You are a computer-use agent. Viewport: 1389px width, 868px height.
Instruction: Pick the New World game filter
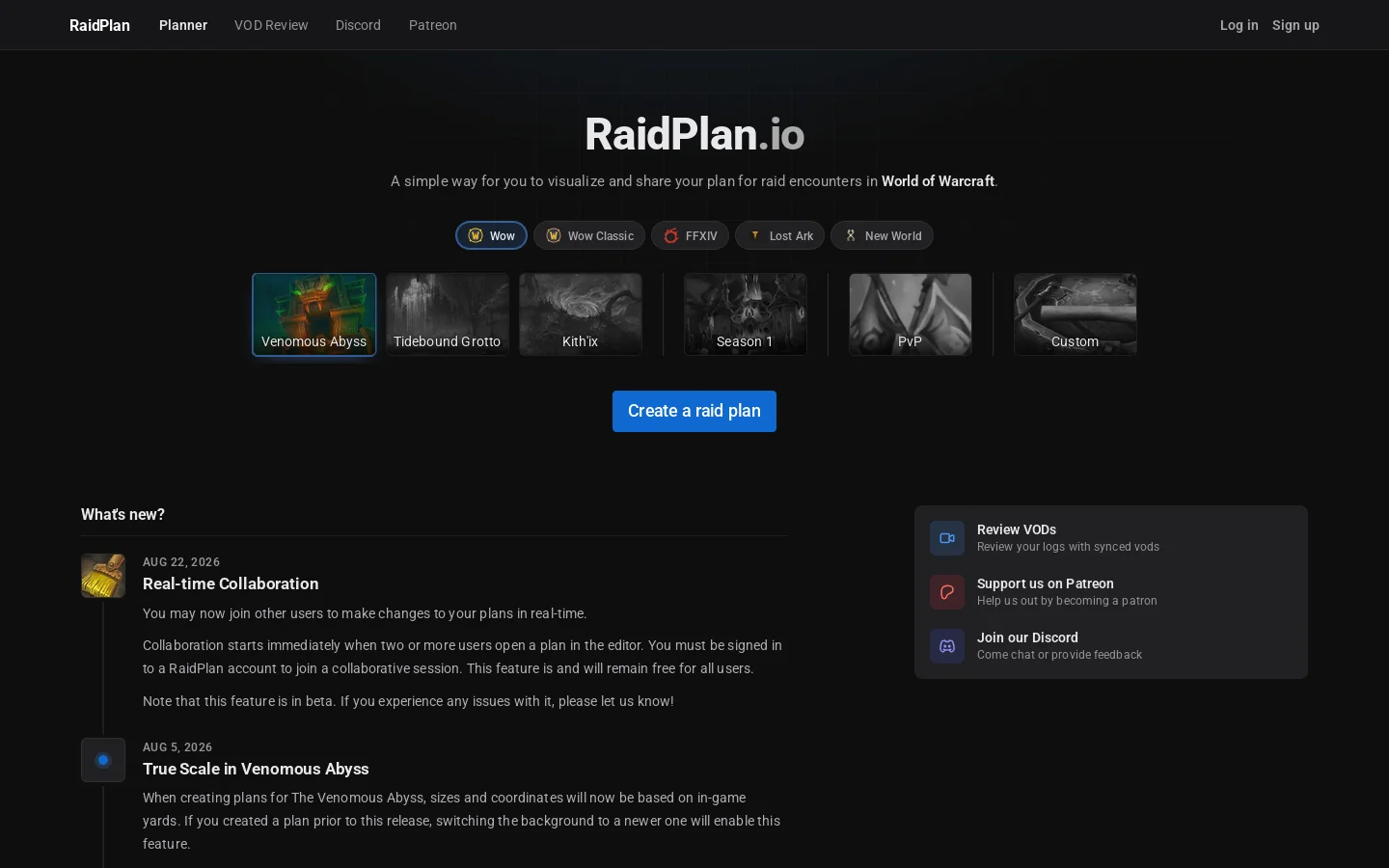pyautogui.click(x=882, y=235)
